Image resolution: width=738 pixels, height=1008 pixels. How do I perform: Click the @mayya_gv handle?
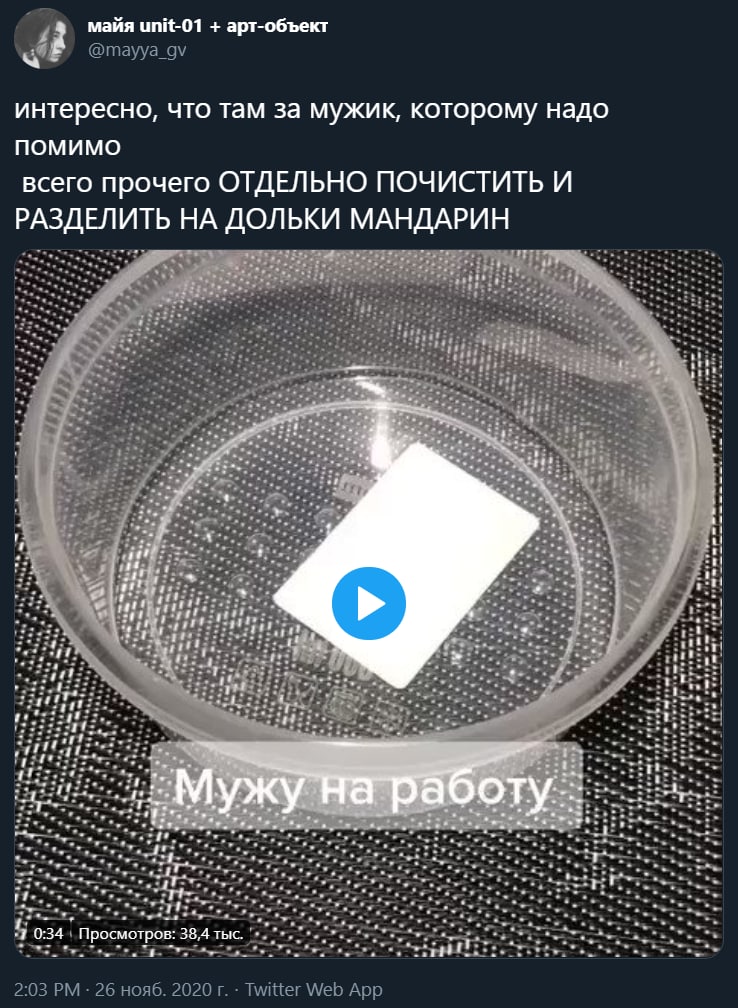[x=137, y=50]
